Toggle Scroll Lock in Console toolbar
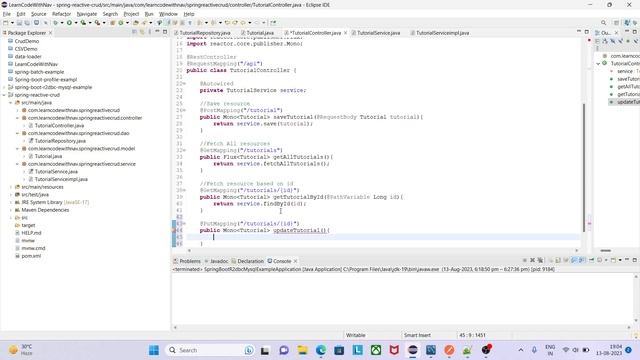 click(x=558, y=260)
